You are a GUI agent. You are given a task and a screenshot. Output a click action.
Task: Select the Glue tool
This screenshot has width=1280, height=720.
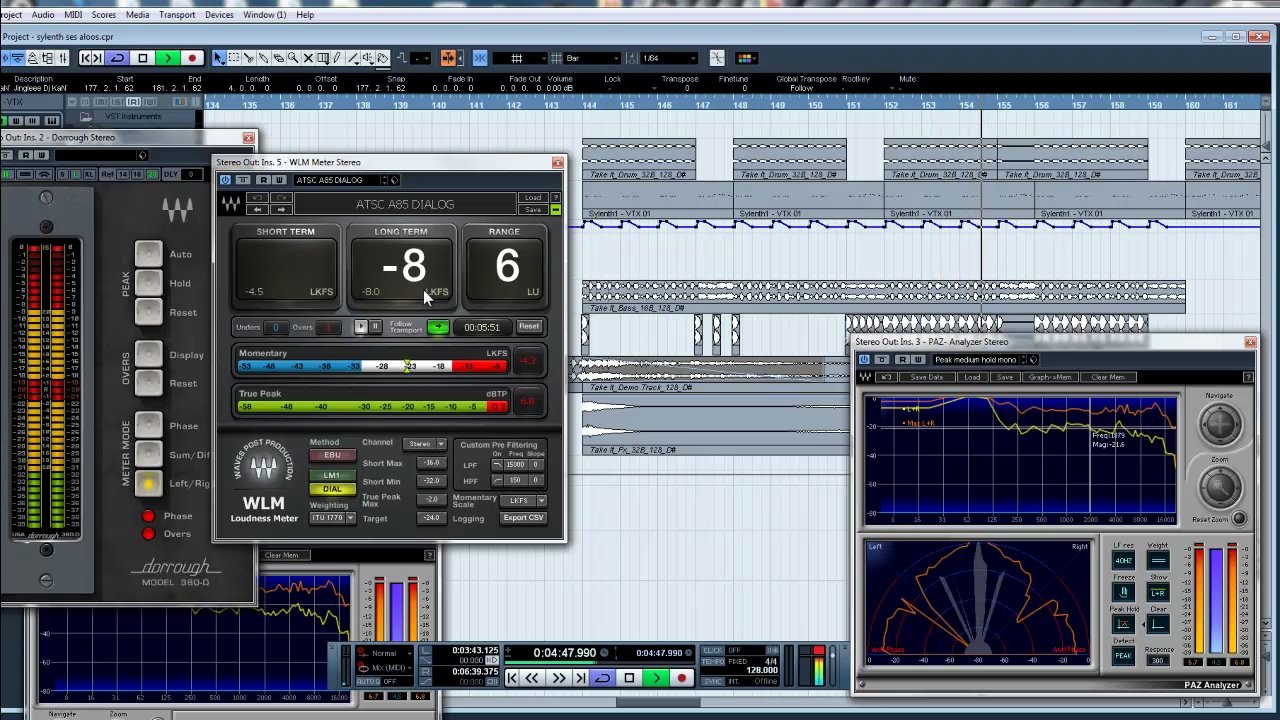263,58
